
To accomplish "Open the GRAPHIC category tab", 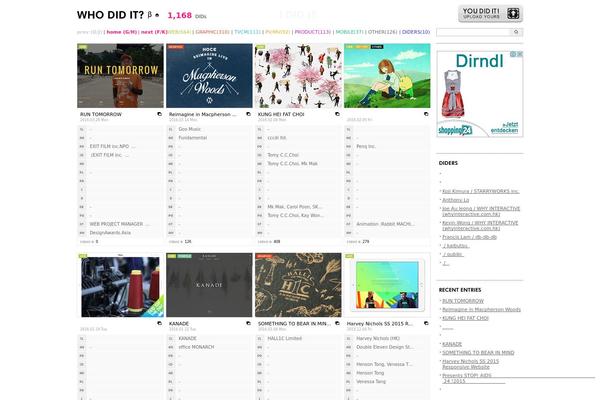I will pos(212,32).
